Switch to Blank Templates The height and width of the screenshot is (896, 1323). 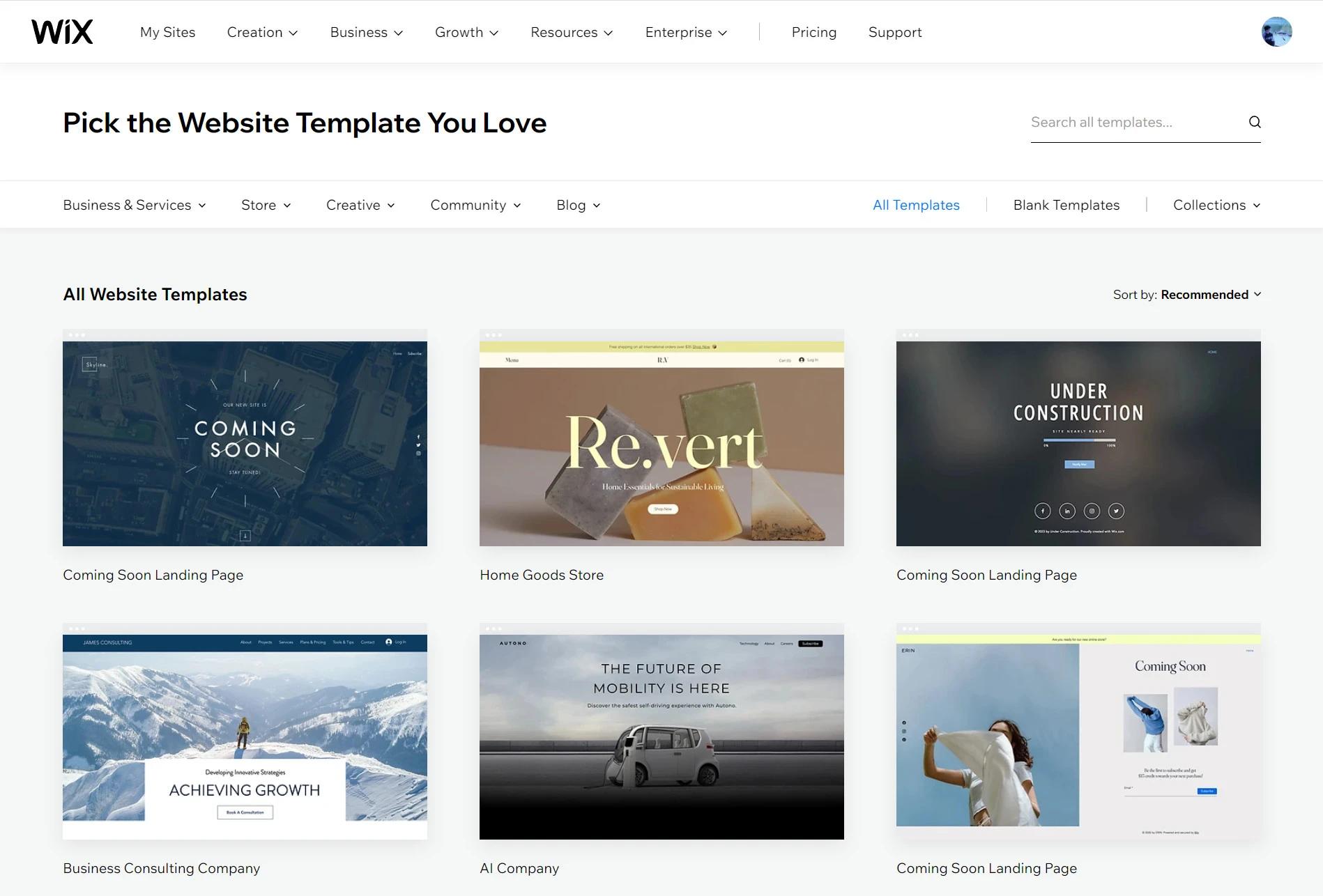[1066, 205]
